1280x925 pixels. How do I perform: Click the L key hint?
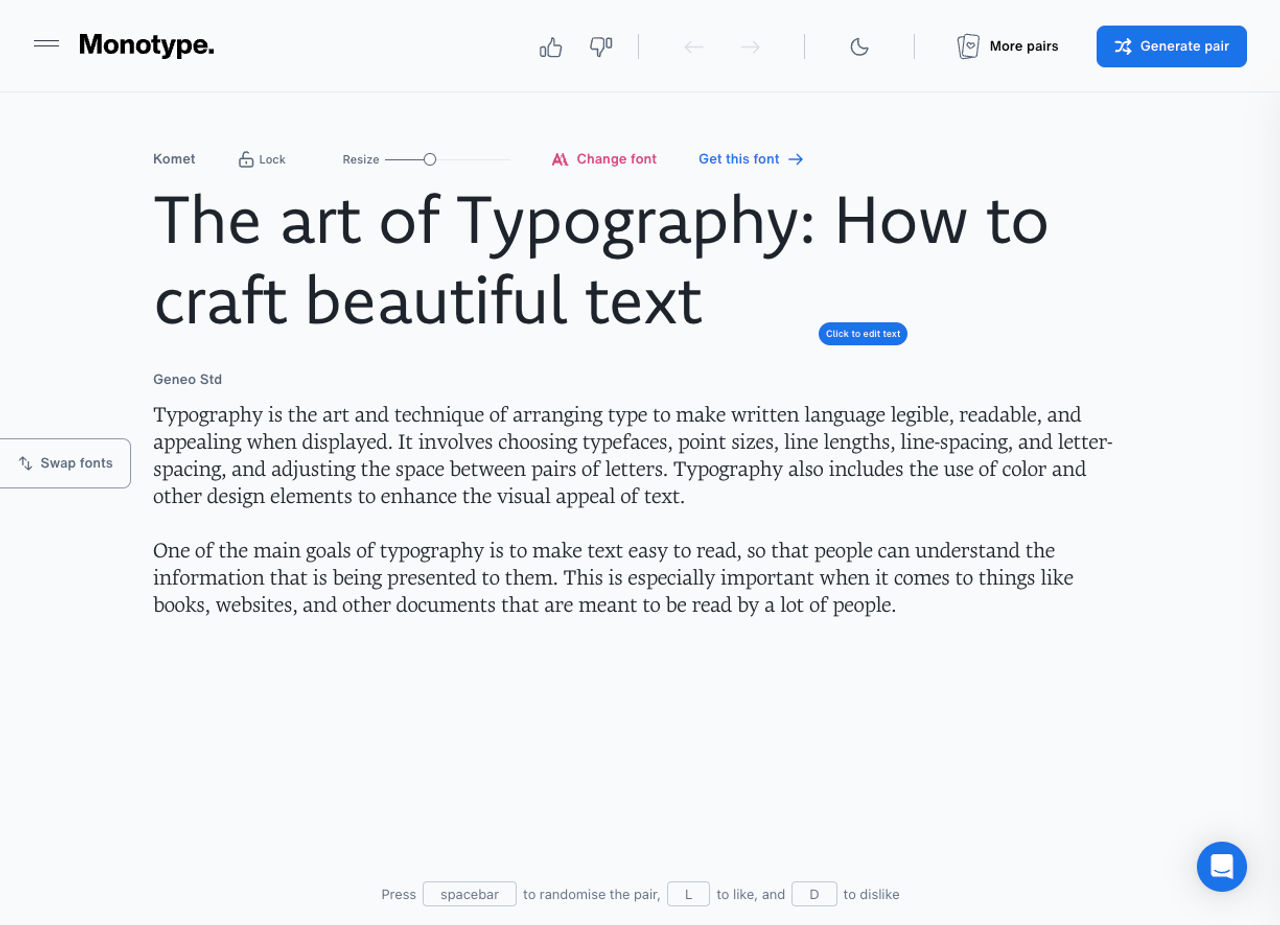point(688,894)
